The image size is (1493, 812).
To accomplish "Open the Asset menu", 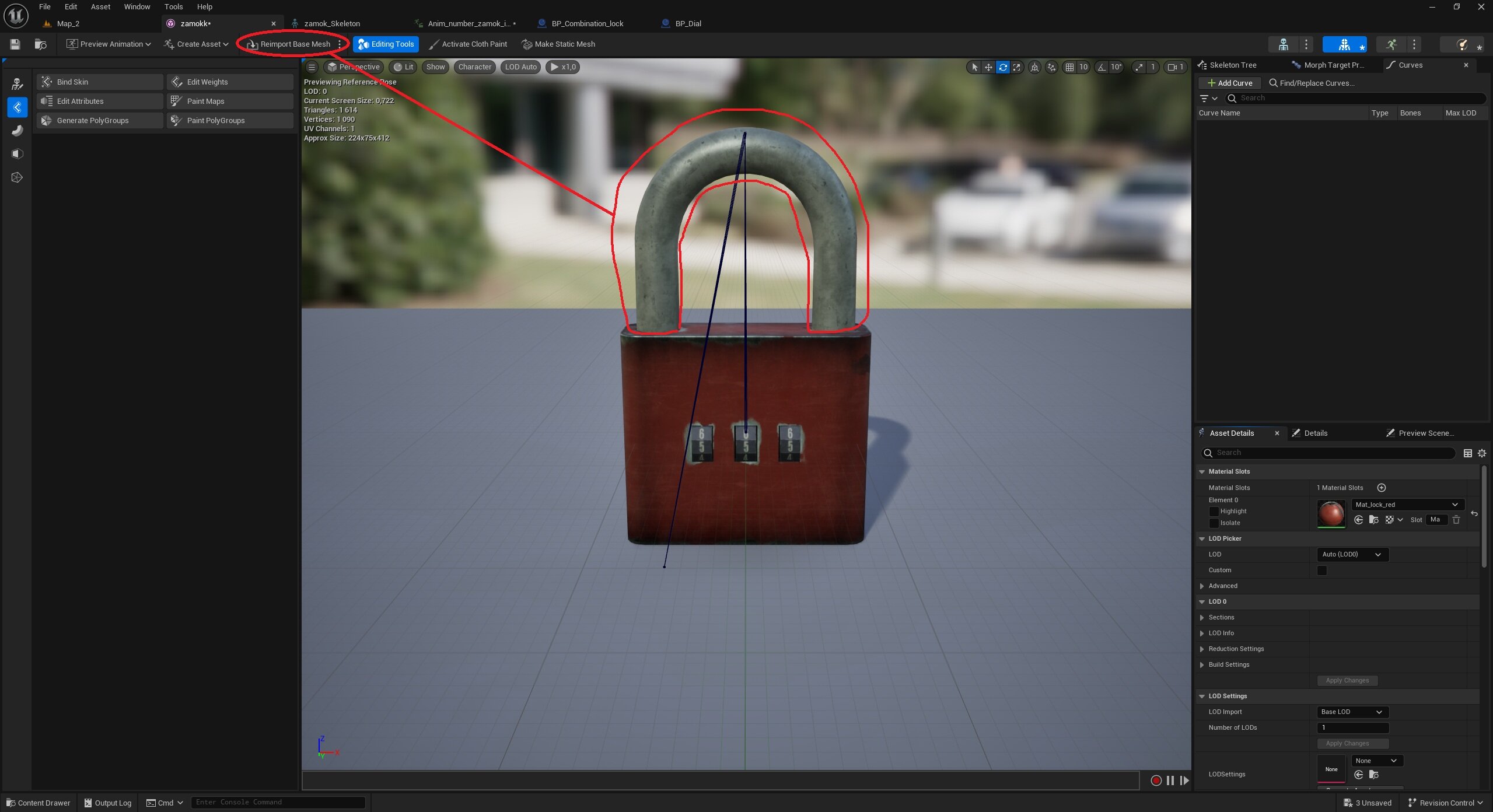I will (100, 6).
